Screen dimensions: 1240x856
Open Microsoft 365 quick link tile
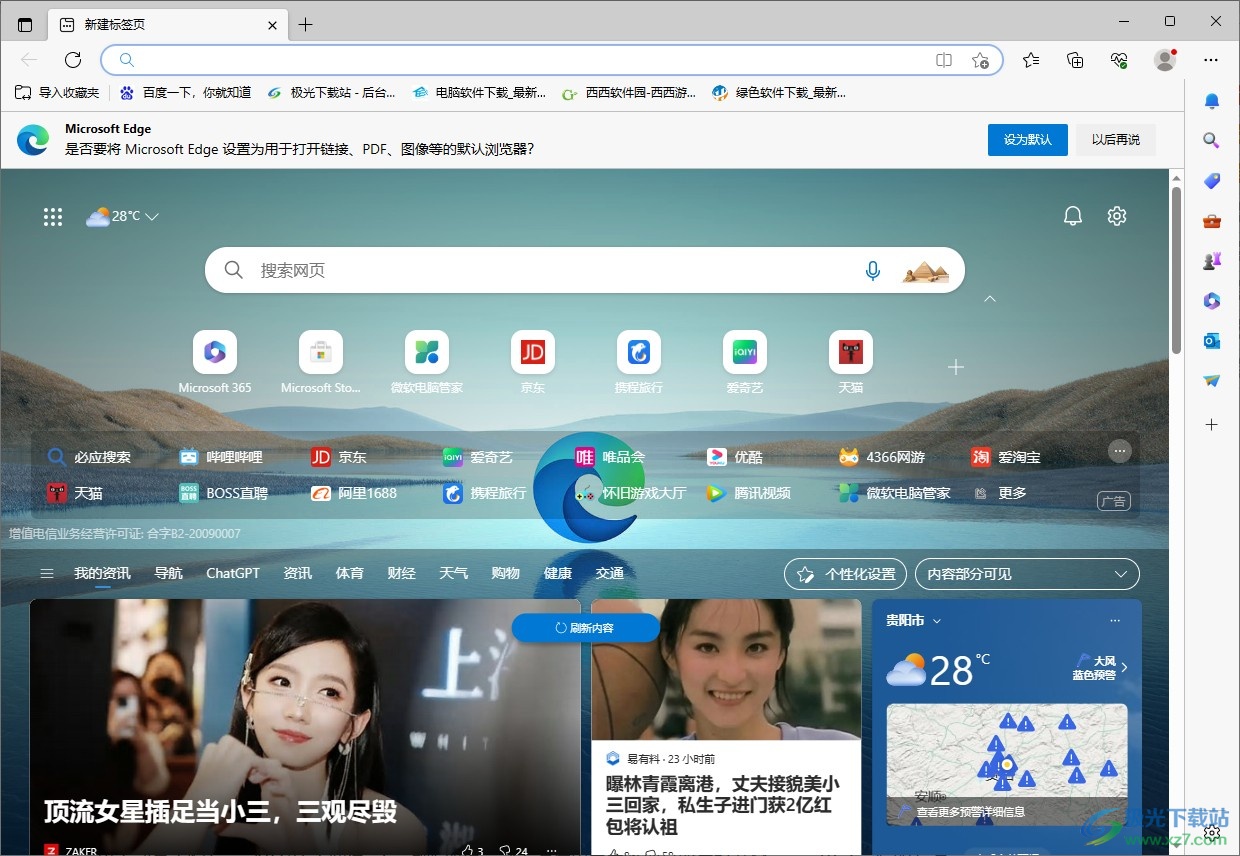215,362
